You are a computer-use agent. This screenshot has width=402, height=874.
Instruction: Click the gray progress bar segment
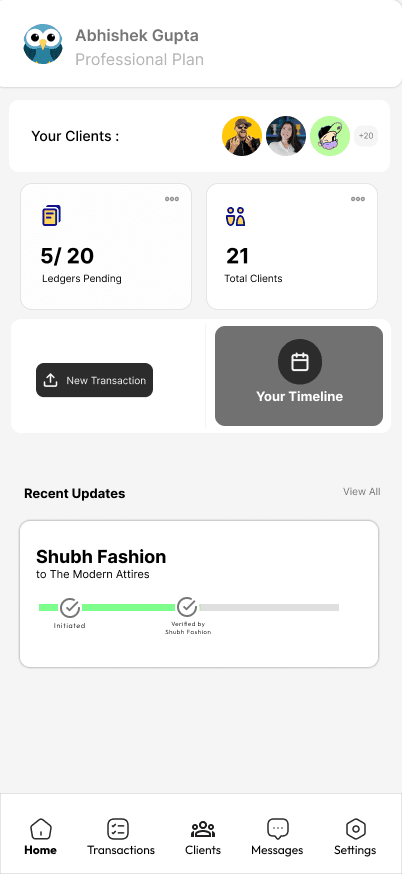pyautogui.click(x=269, y=608)
